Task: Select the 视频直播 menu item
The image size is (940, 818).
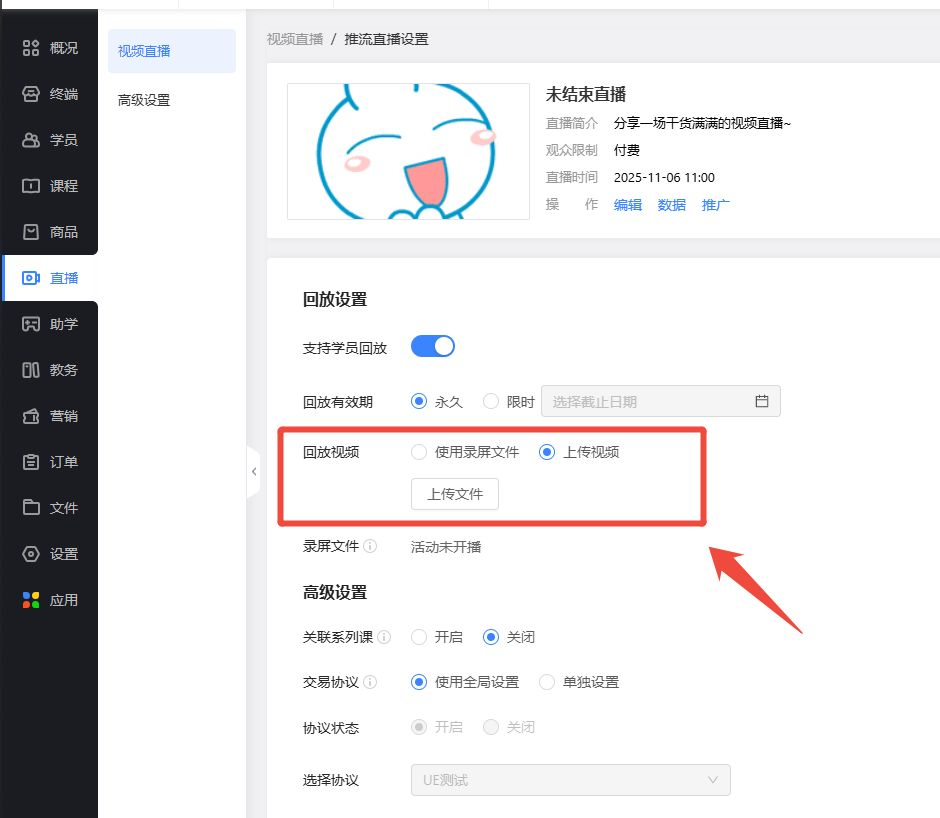Action: point(144,51)
